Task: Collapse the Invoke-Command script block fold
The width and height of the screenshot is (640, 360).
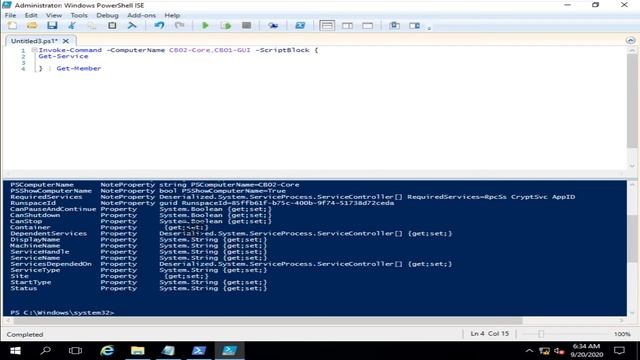Action: [x=34, y=50]
